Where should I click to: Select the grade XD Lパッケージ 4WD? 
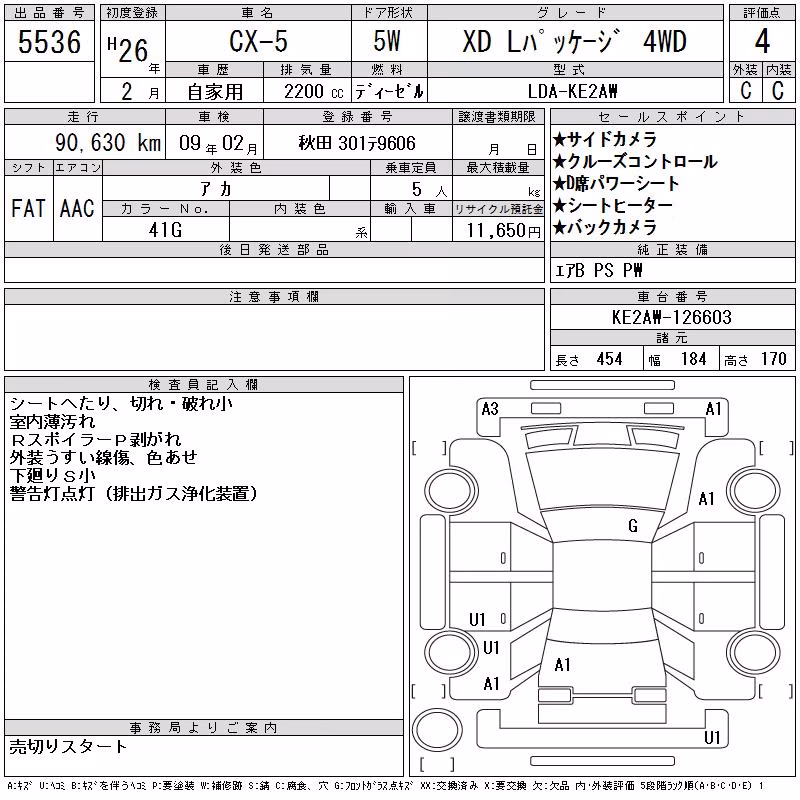coord(574,41)
